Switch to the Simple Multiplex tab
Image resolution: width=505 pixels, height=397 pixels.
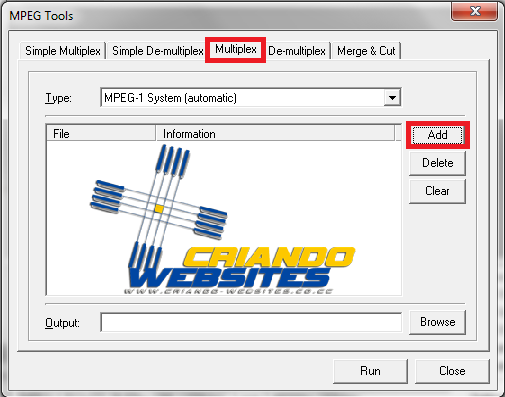point(63,51)
